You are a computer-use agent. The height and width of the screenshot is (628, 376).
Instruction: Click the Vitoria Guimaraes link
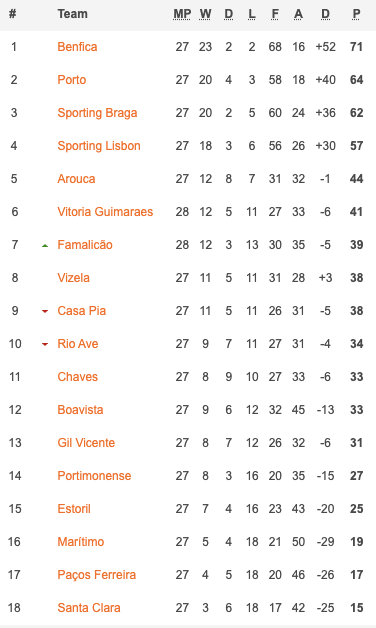click(x=105, y=211)
